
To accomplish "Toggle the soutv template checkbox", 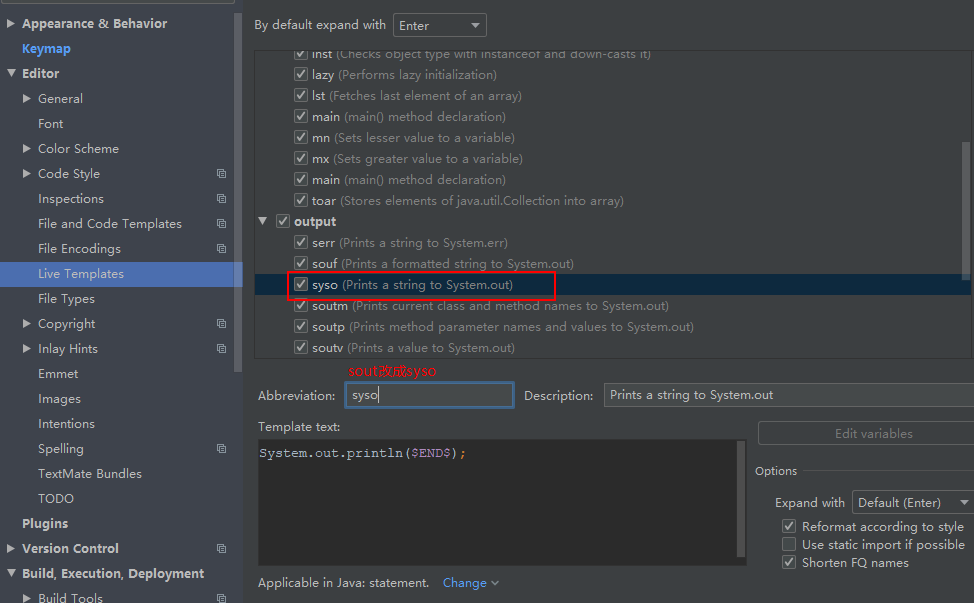I will (301, 347).
